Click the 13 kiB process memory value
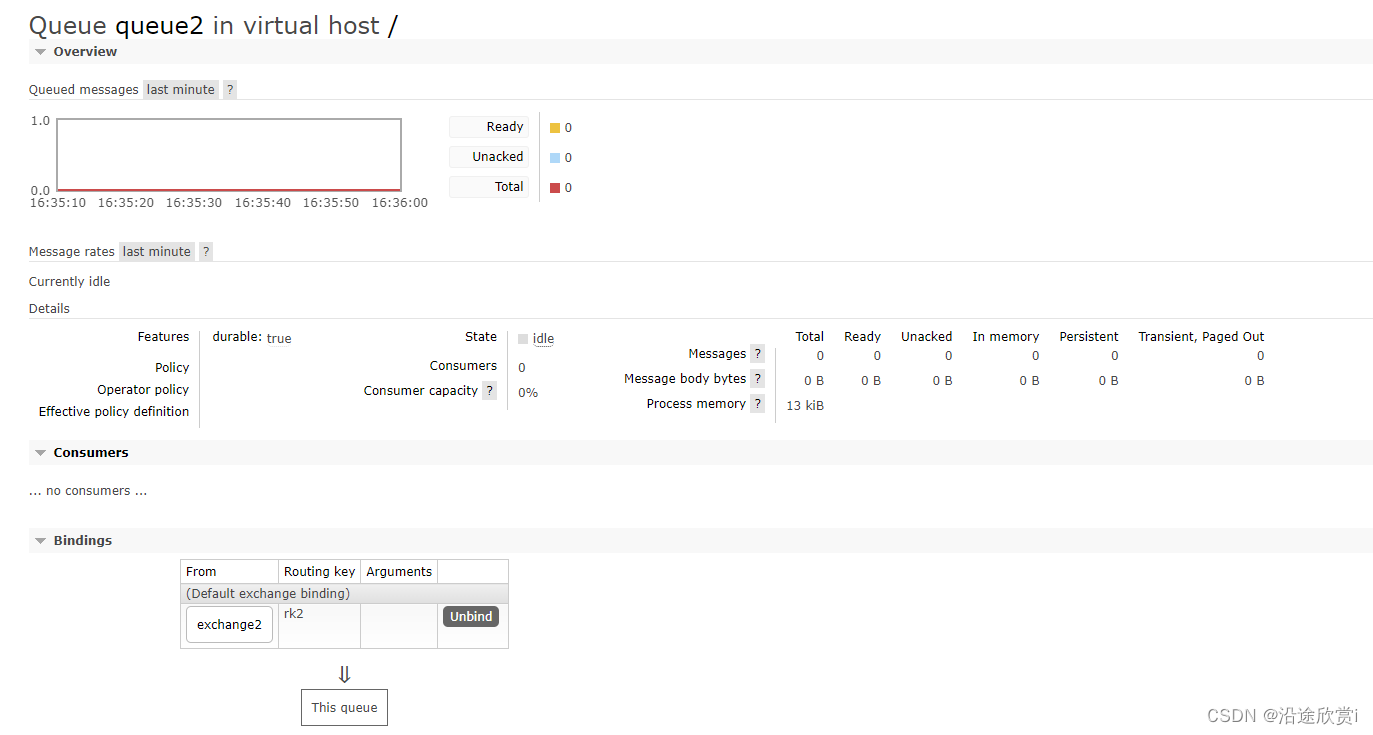This screenshot has width=1373, height=735. 805,406
